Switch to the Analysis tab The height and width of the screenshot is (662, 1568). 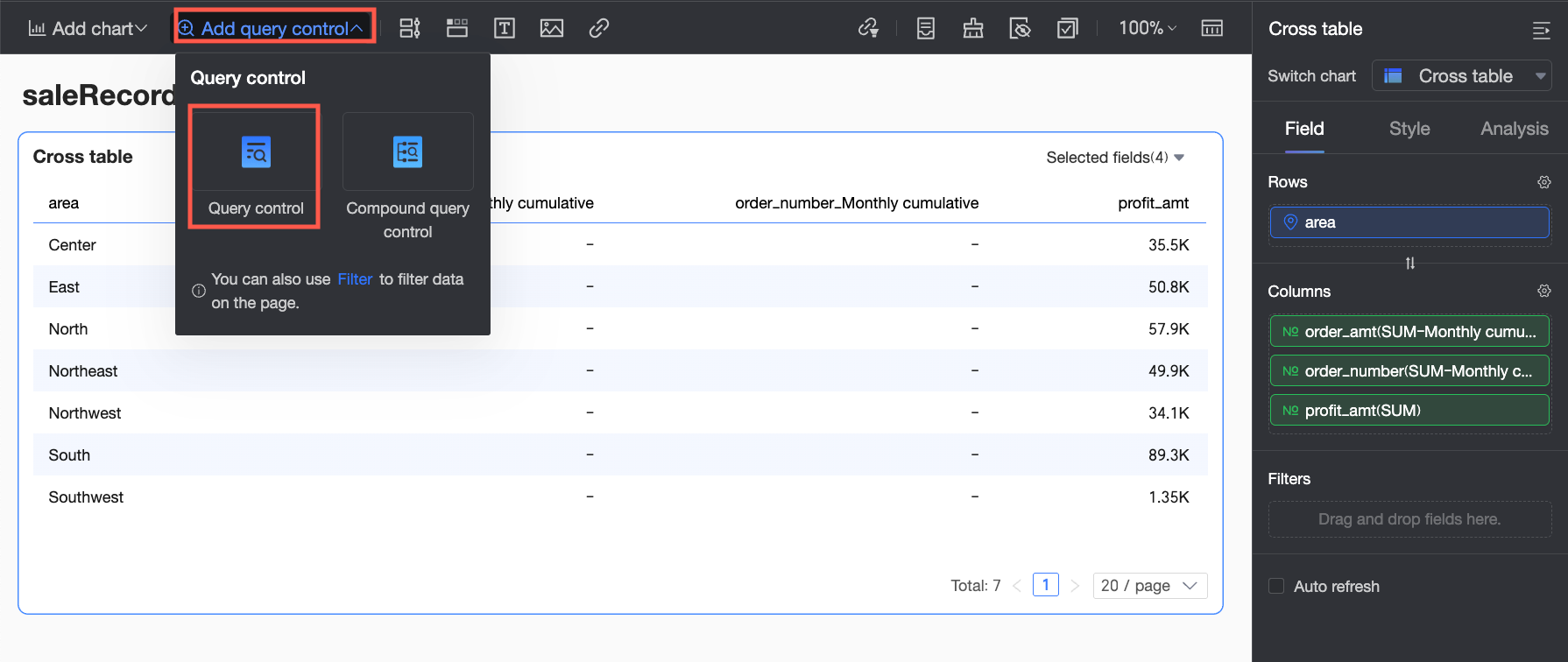1514,129
